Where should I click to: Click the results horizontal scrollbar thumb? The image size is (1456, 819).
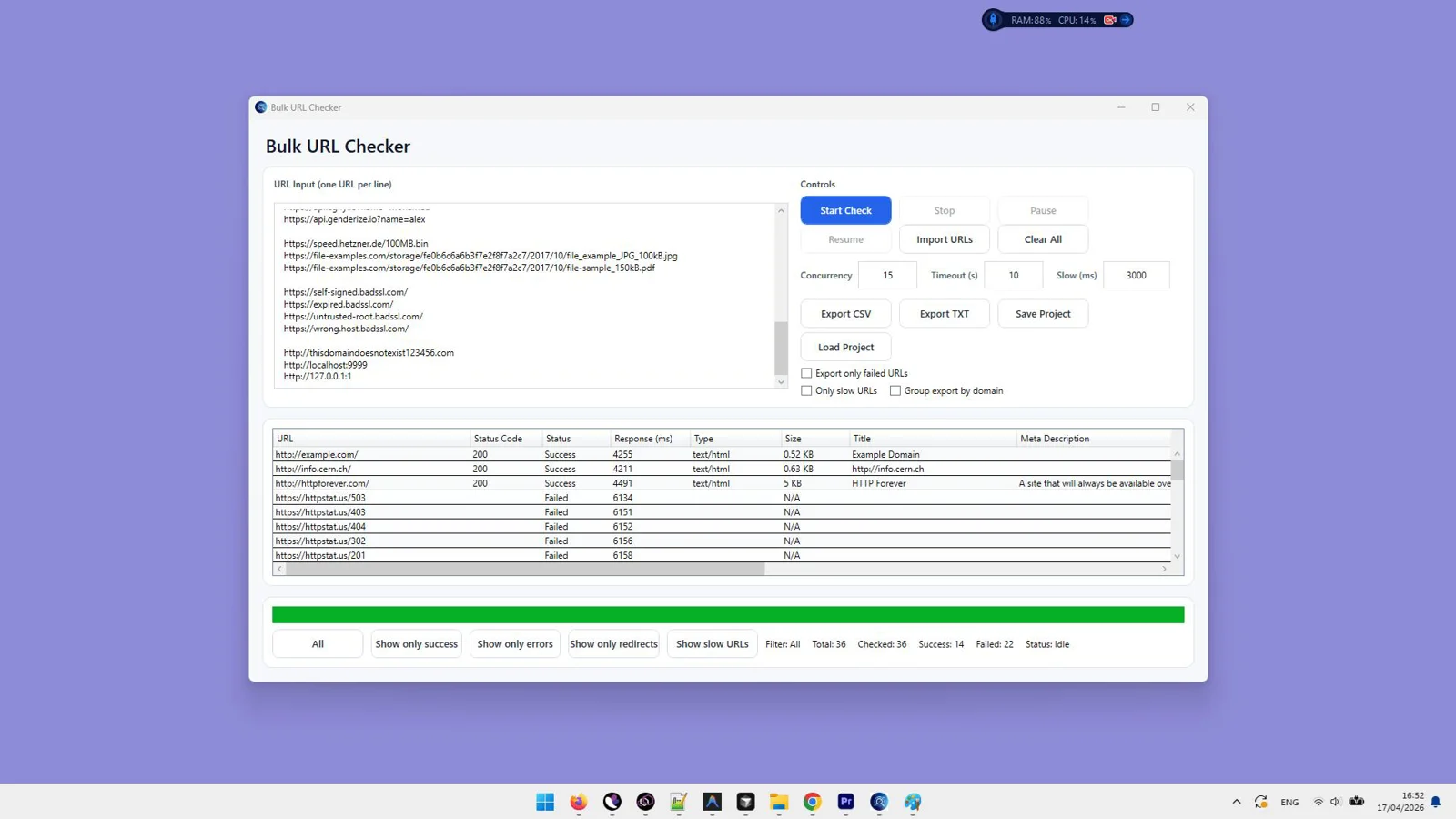[525, 569]
